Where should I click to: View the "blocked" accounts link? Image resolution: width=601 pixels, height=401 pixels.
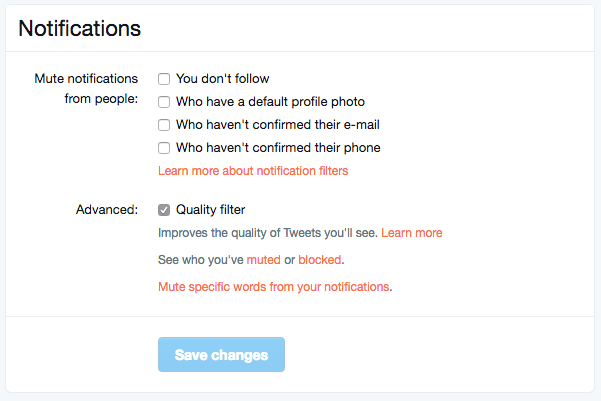[320, 260]
